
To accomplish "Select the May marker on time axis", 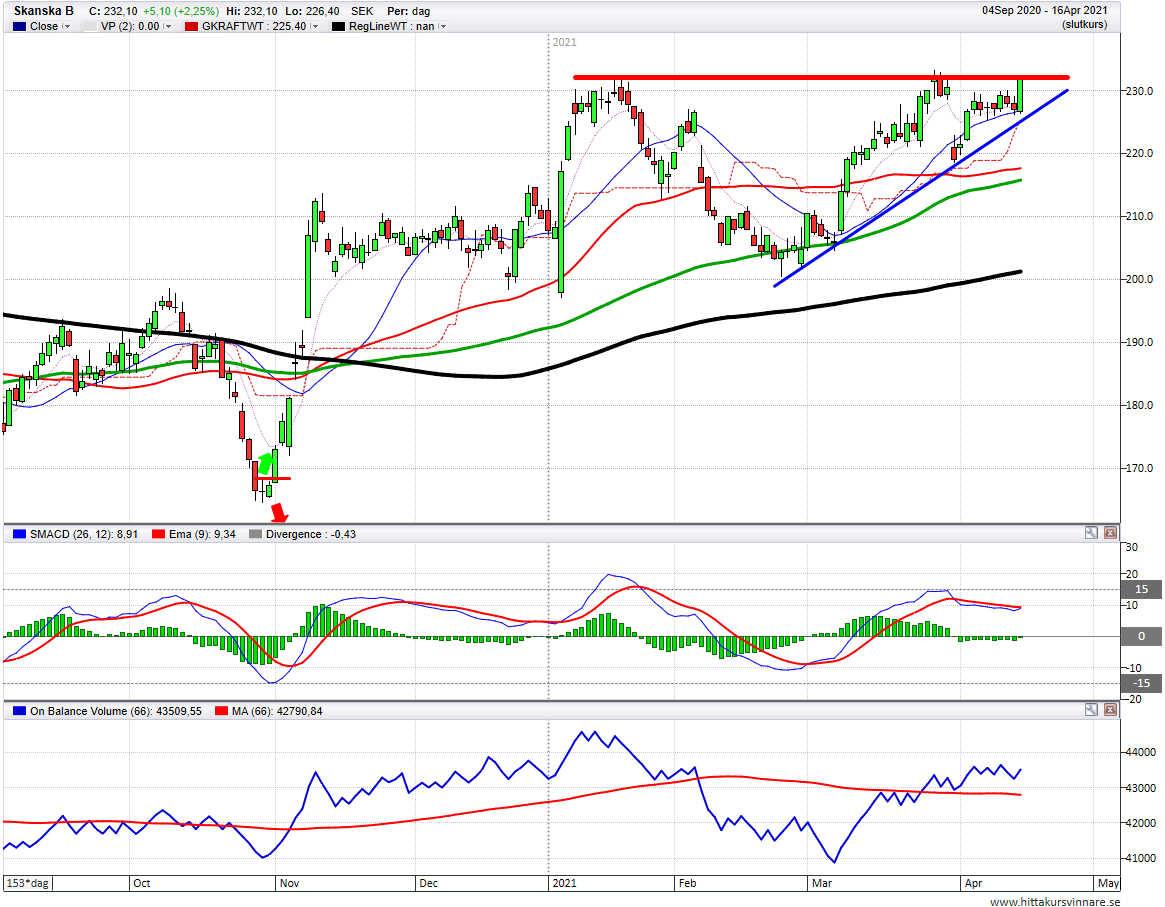I will click(x=1109, y=883).
